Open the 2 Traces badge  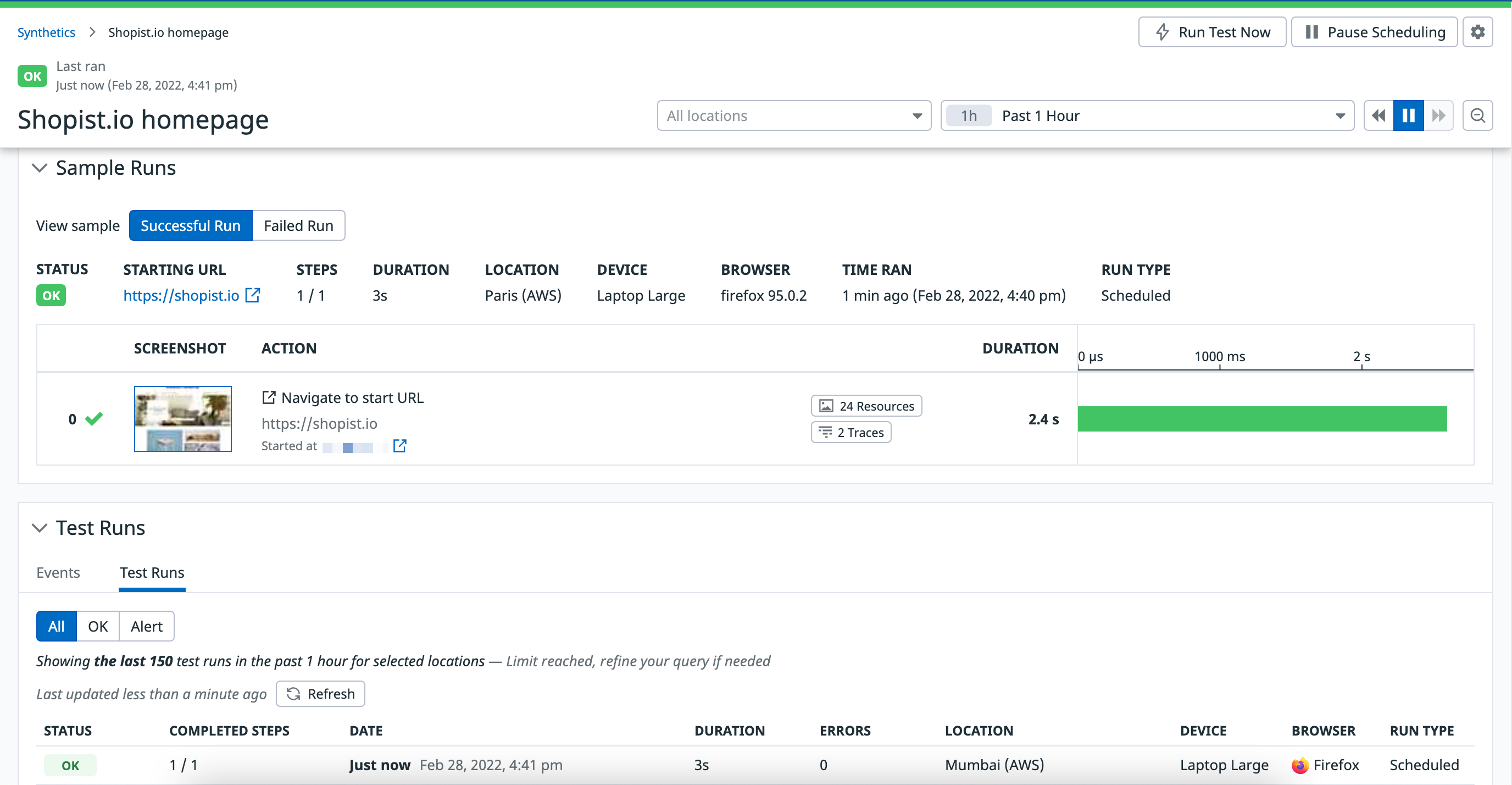click(851, 433)
